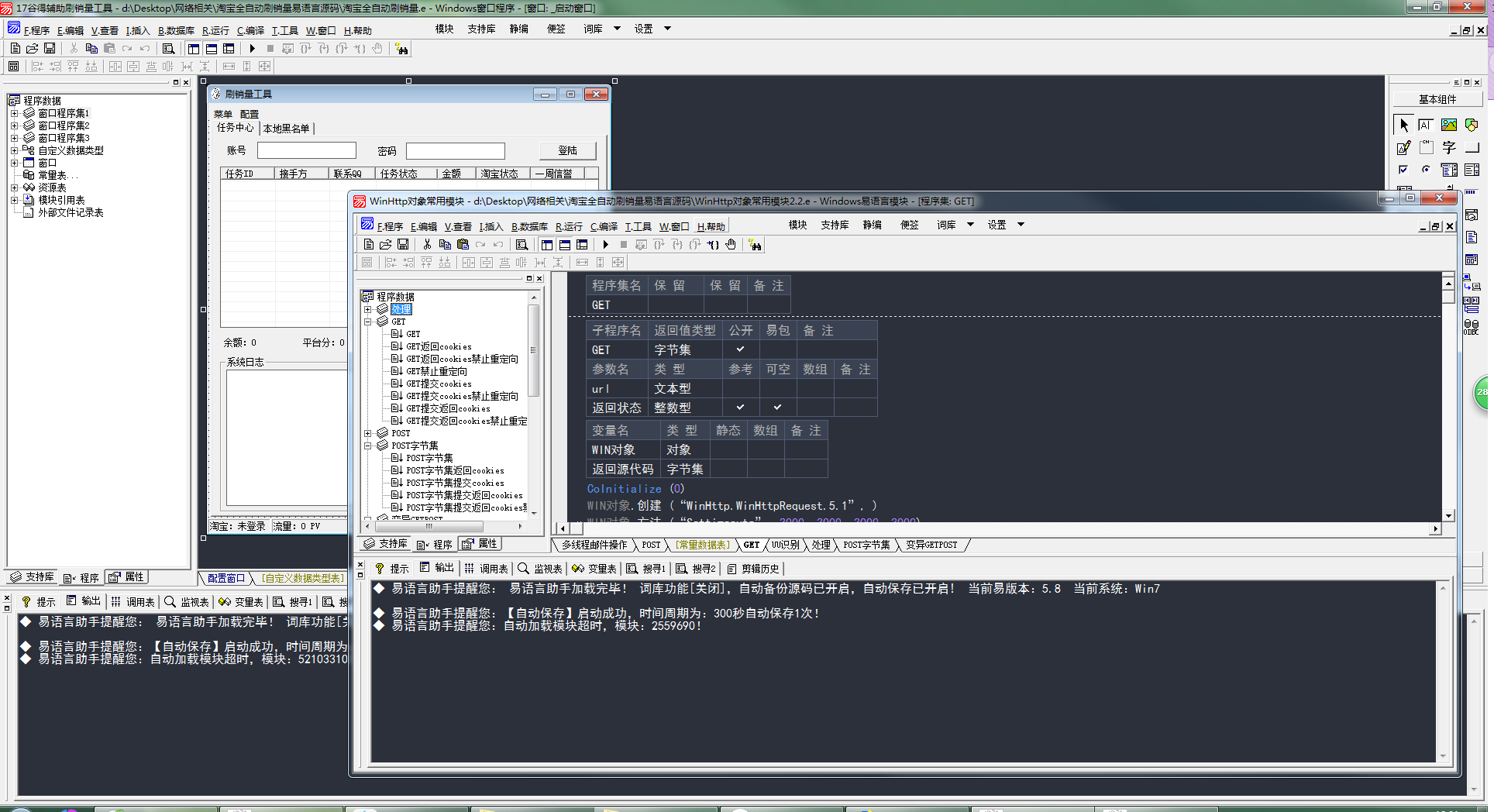The image size is (1494, 812).
Task: Expand 窗口程序集2 tree node
Action: 14,126
